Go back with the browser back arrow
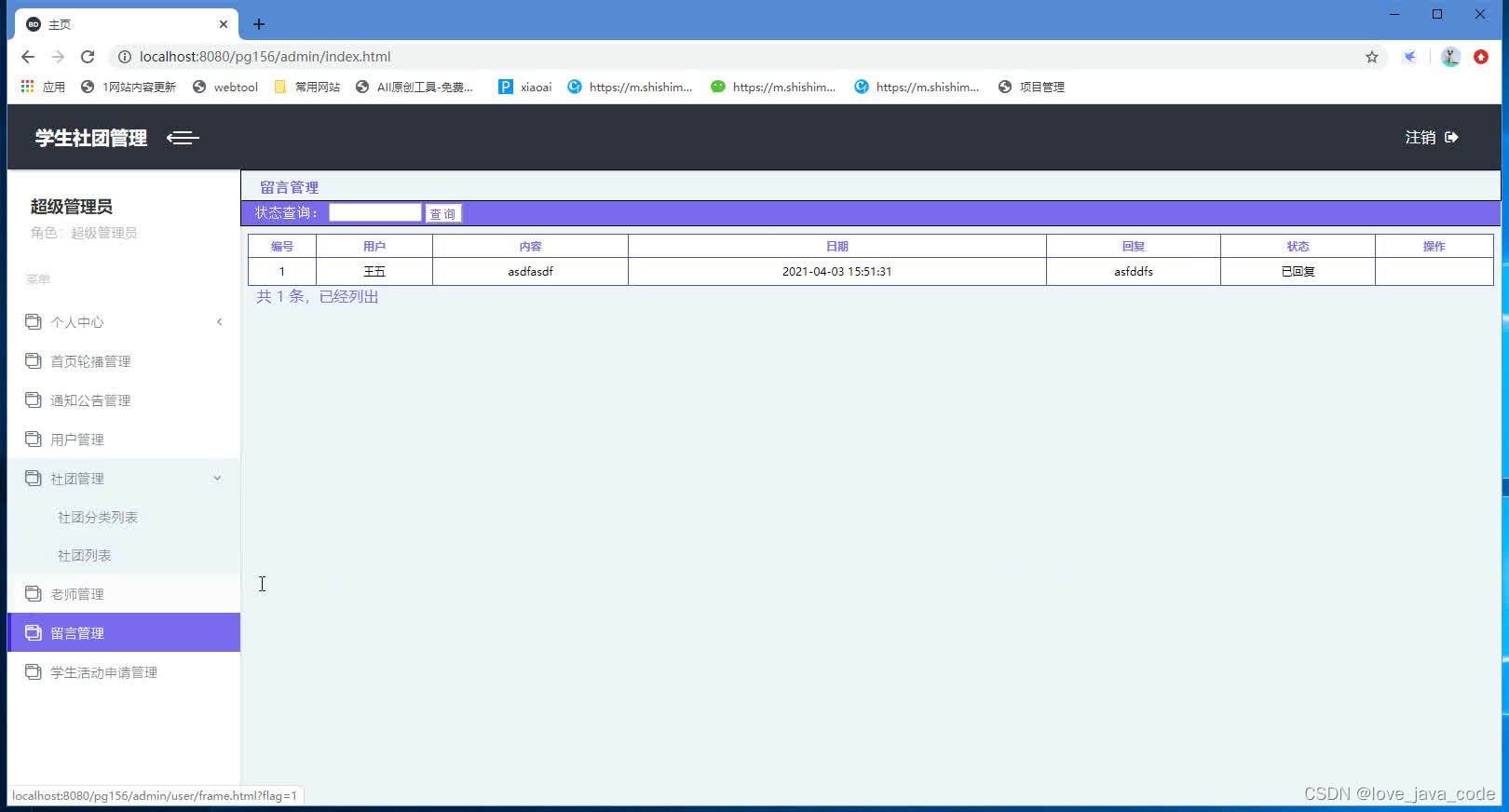 pos(28,57)
